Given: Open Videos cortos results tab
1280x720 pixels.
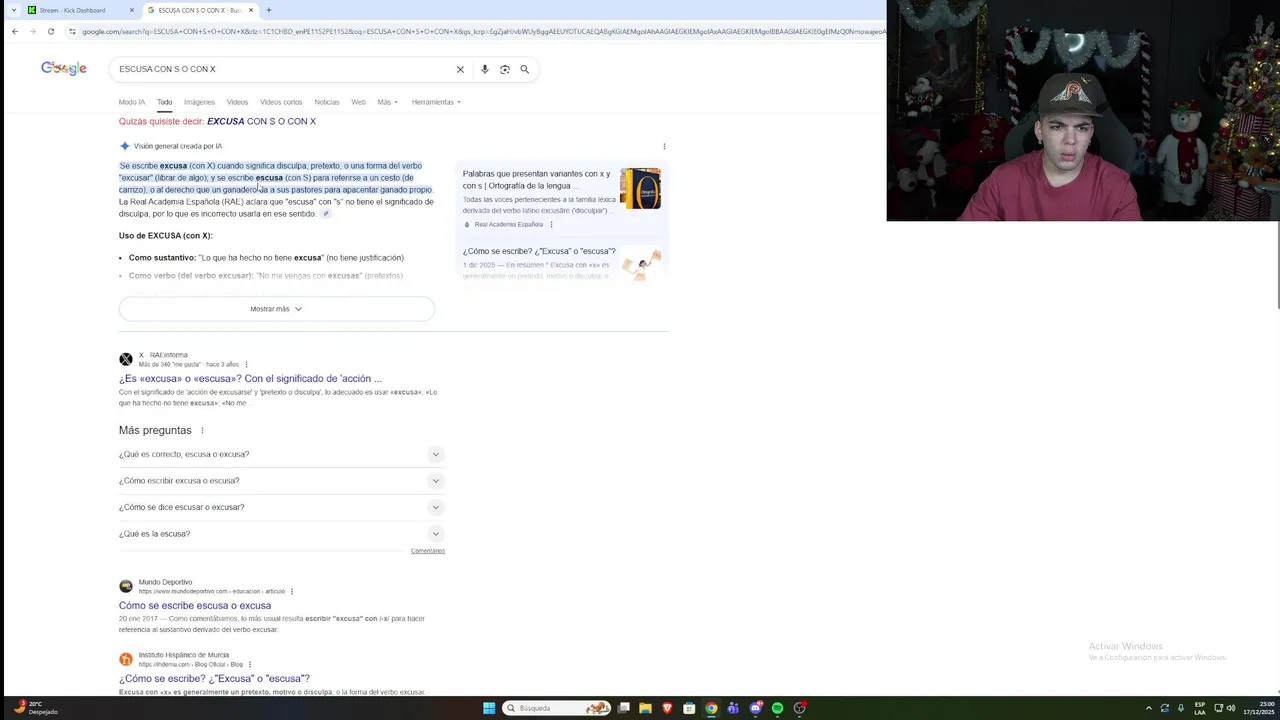Looking at the screenshot, I should pos(281,102).
